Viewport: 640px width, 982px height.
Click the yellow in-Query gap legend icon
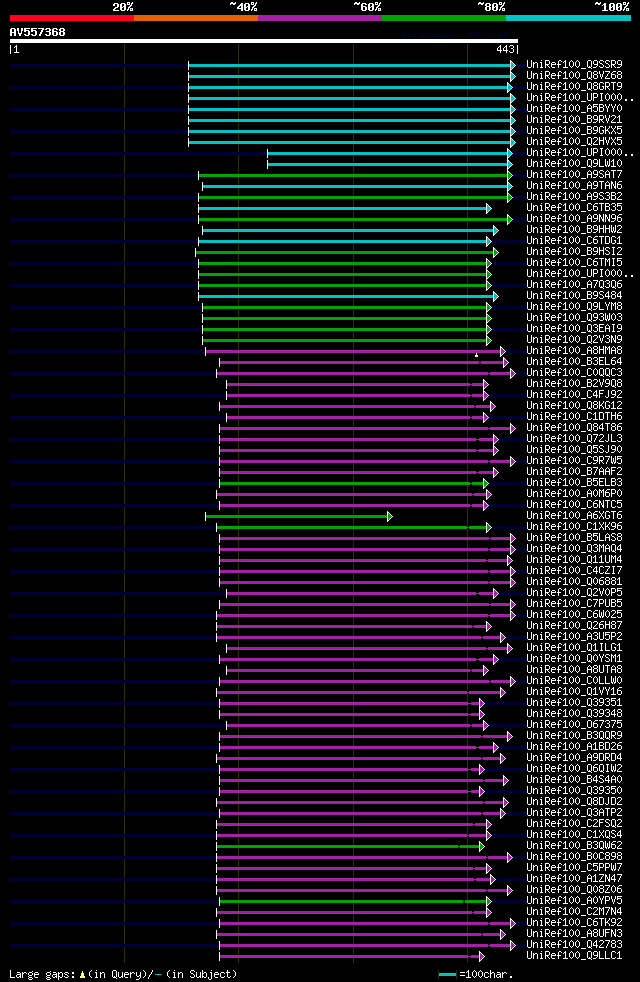[82, 975]
